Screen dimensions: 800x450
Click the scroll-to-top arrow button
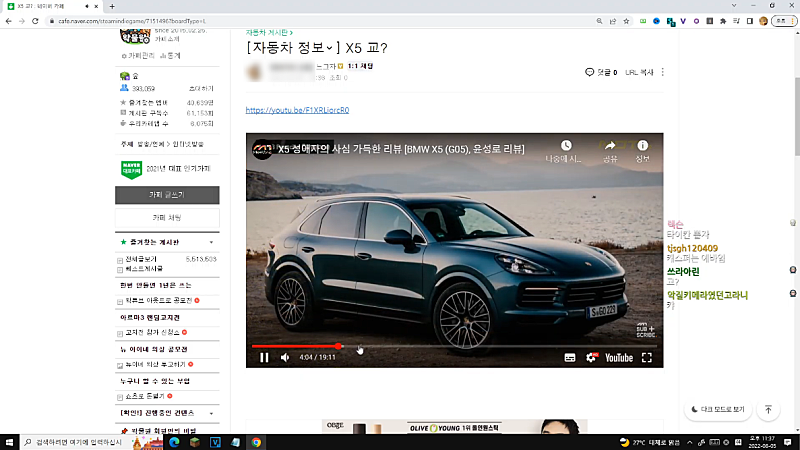768,409
